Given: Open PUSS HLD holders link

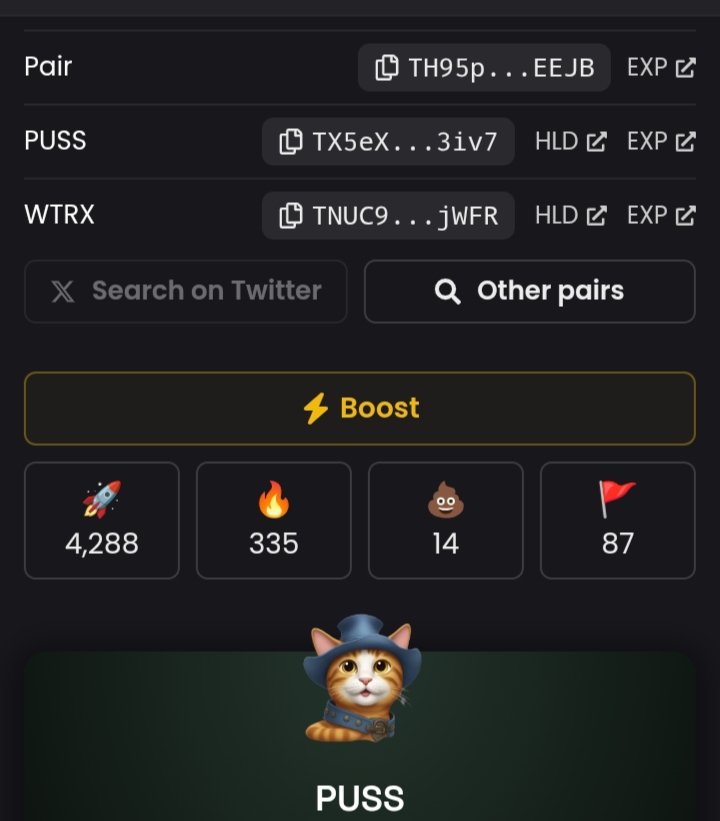Looking at the screenshot, I should tap(571, 141).
